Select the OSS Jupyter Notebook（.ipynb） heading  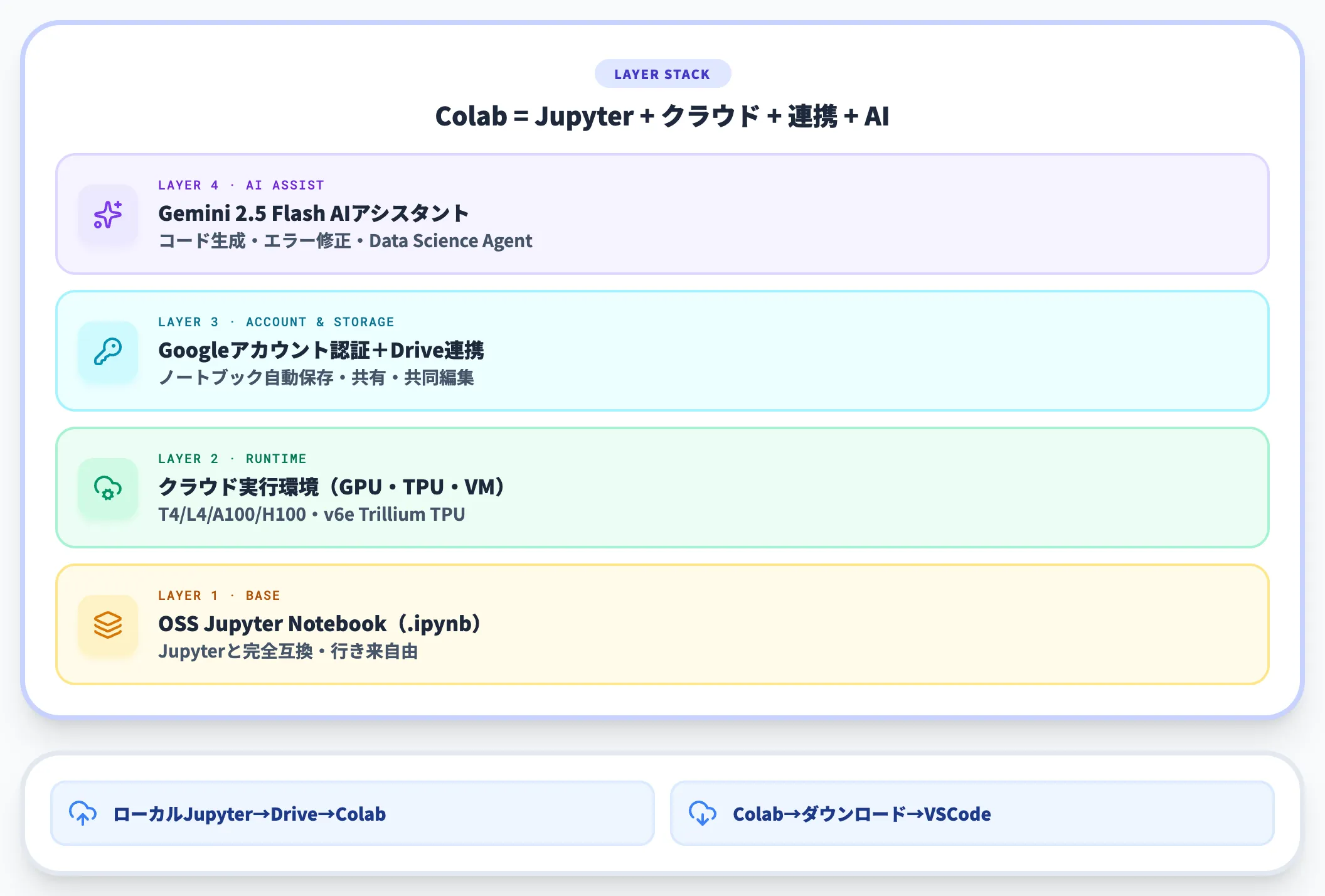coord(319,624)
